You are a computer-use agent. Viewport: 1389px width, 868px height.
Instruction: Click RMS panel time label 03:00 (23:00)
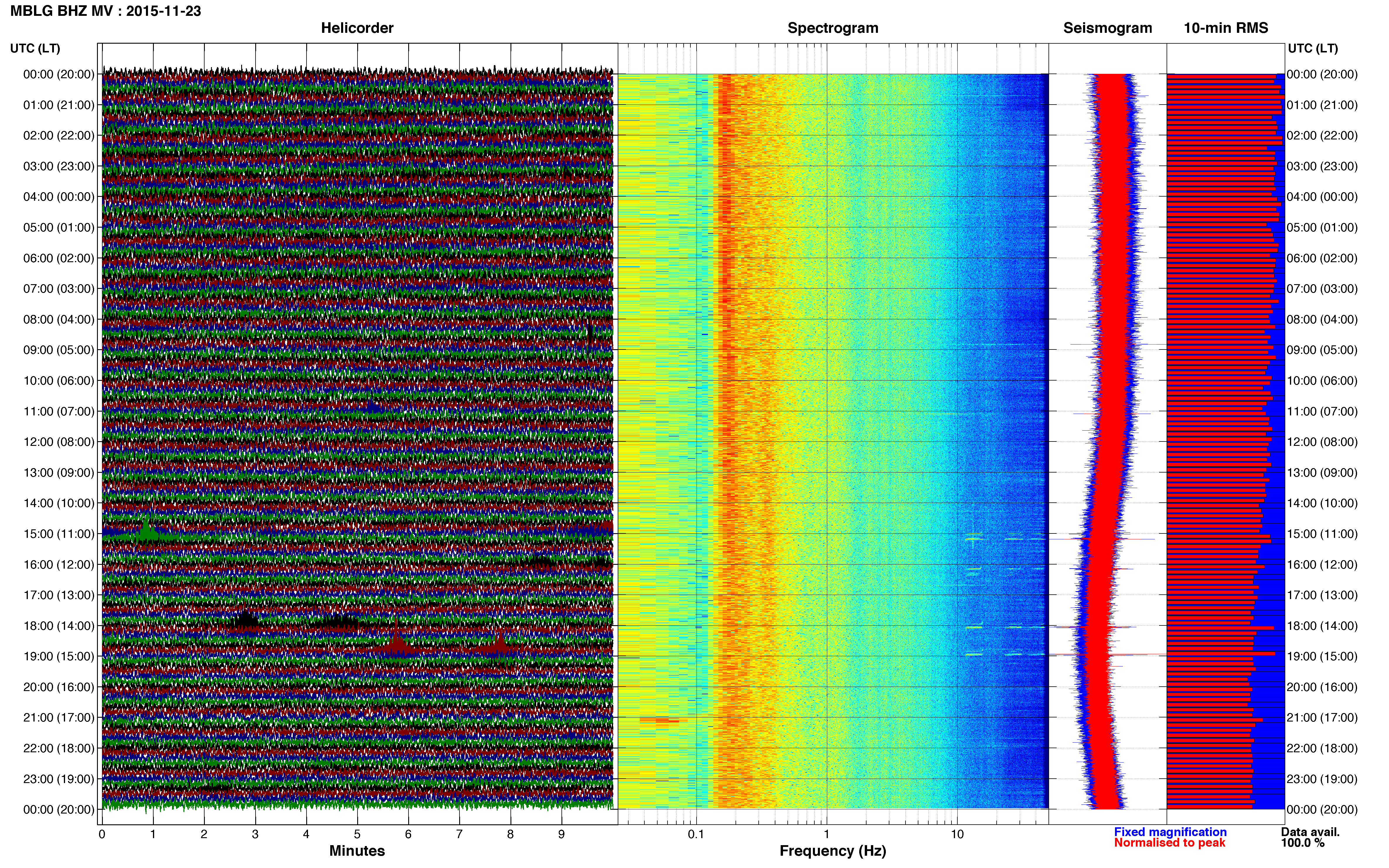pyautogui.click(x=1322, y=166)
